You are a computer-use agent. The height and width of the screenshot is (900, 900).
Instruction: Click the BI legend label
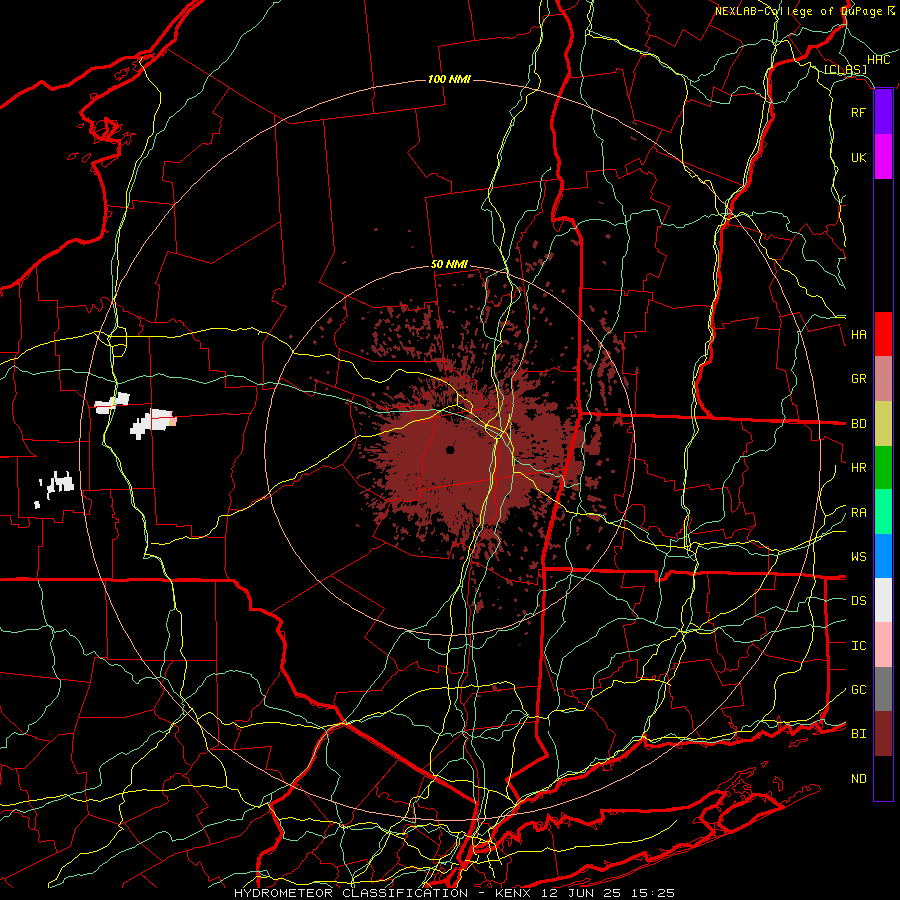point(859,734)
